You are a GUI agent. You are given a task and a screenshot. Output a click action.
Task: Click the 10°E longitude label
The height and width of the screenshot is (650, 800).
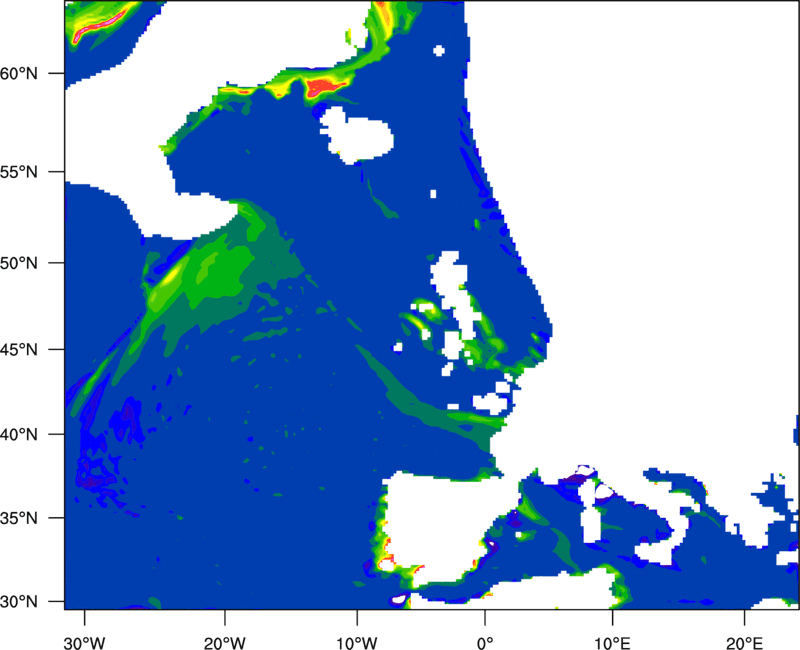612,643
